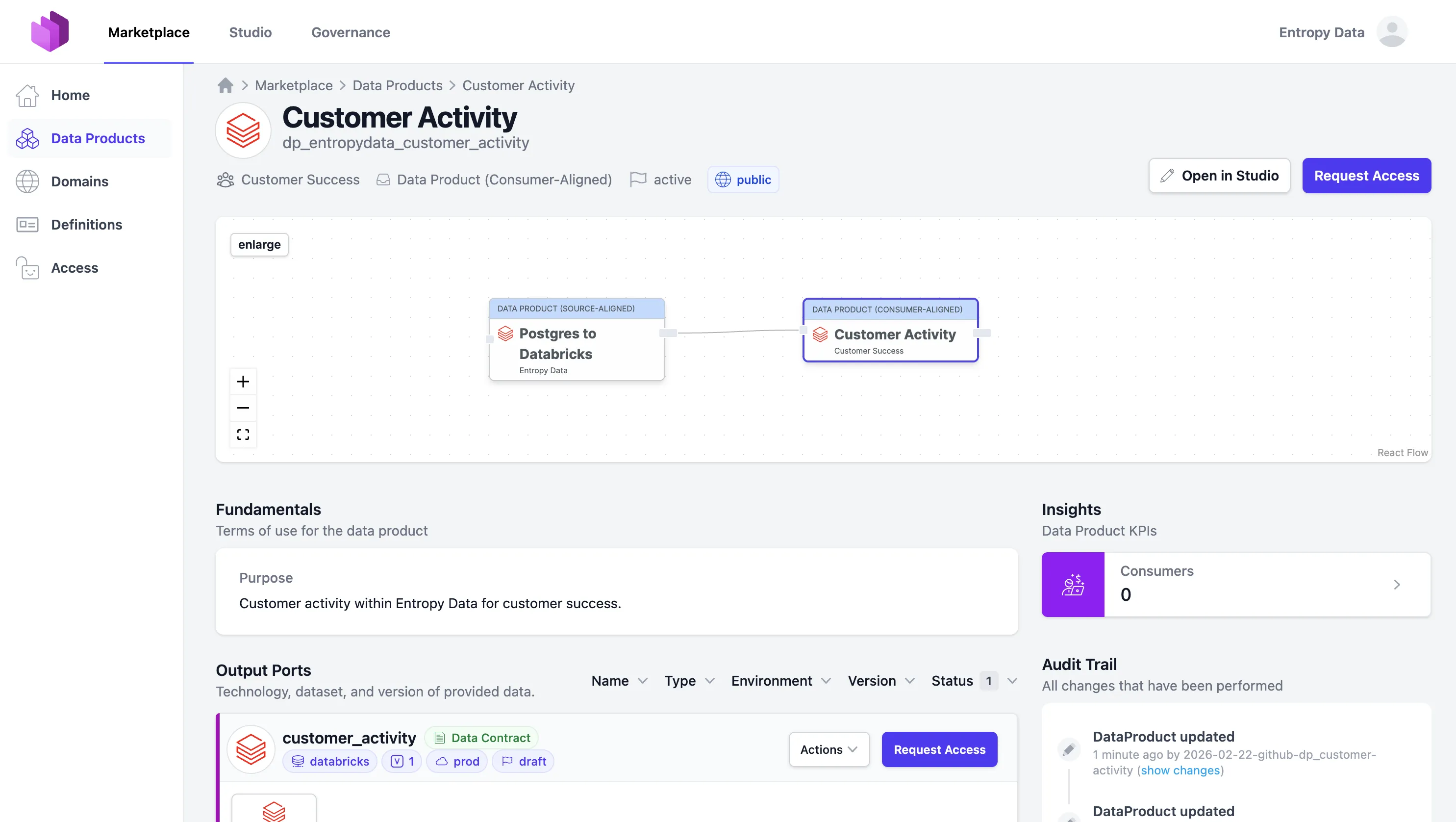Screen dimensions: 1456x822
Task: Switch to the Studio tab
Action: pyautogui.click(x=251, y=32)
